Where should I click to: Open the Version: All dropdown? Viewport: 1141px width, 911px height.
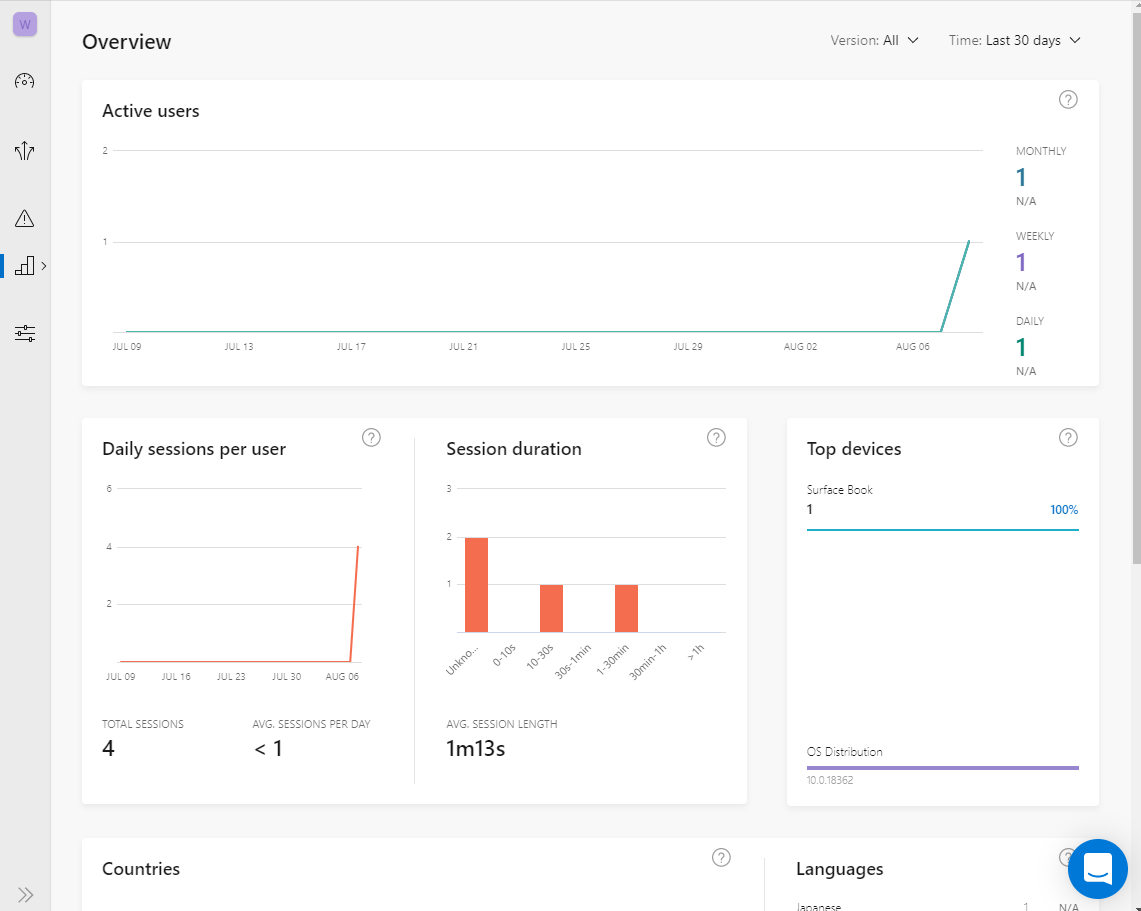pos(874,41)
